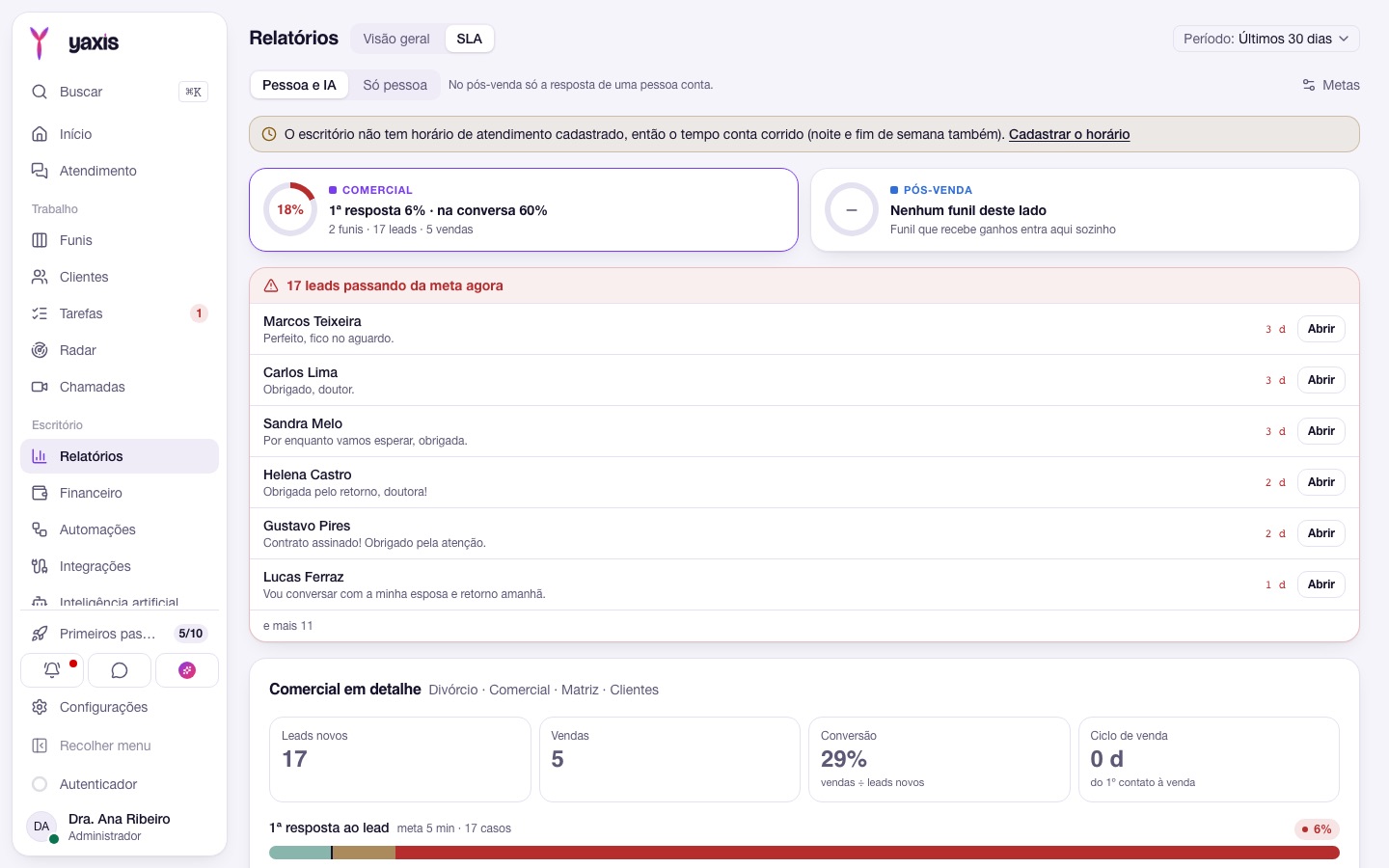Select the Pessoa e IA option

click(x=299, y=85)
